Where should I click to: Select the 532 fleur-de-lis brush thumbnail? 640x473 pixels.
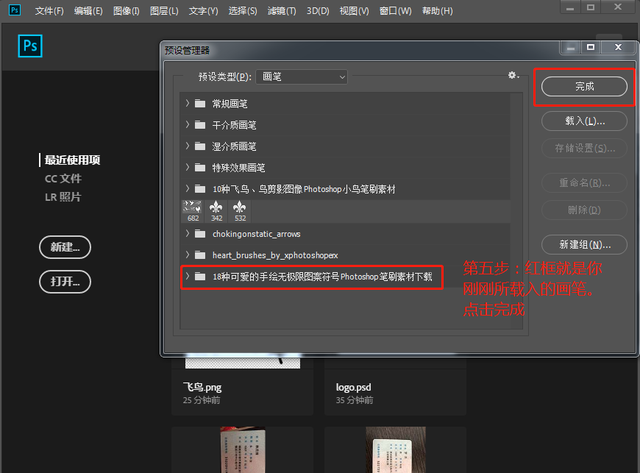(x=240, y=211)
